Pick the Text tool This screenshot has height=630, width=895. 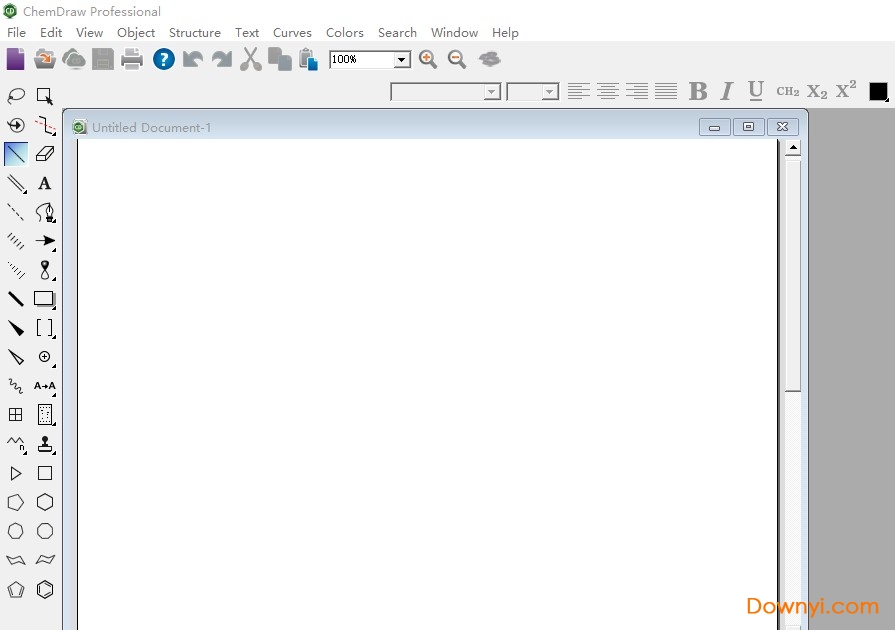click(x=45, y=183)
